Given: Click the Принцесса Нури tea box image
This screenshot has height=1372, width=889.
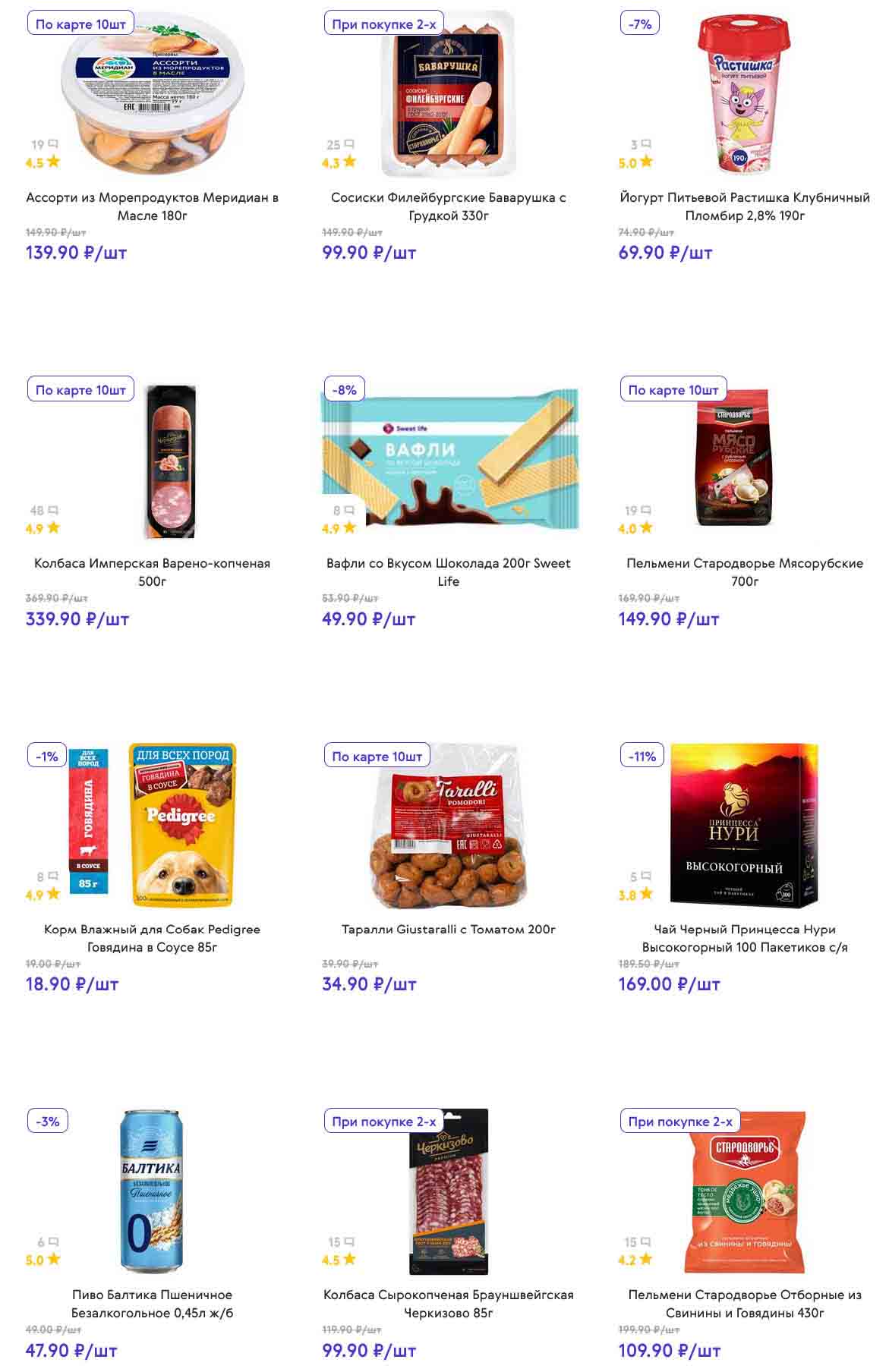Looking at the screenshot, I should [744, 825].
